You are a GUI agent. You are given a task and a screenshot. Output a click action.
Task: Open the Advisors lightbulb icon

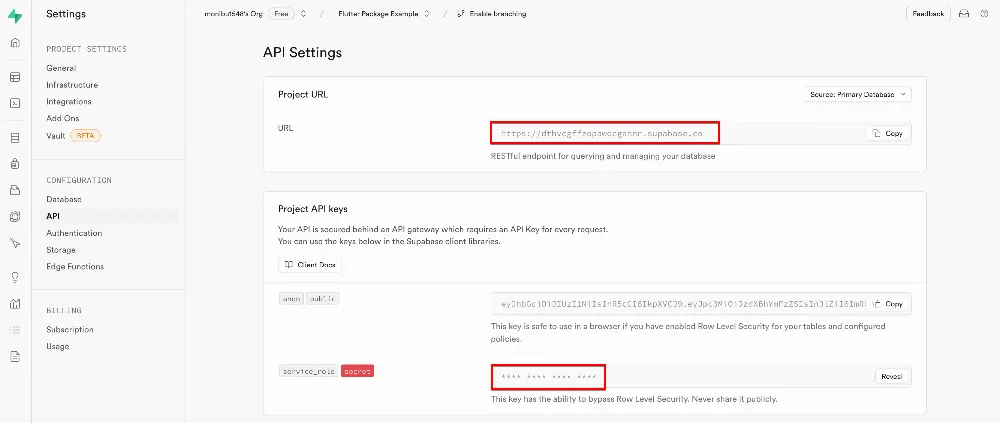tap(14, 277)
